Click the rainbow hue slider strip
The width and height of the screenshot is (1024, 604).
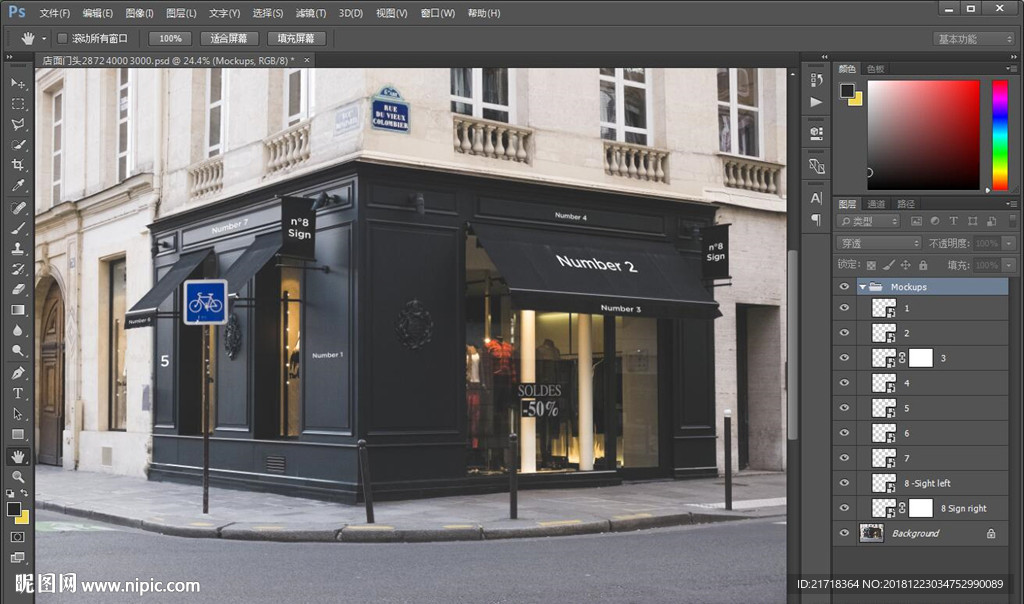(x=999, y=134)
